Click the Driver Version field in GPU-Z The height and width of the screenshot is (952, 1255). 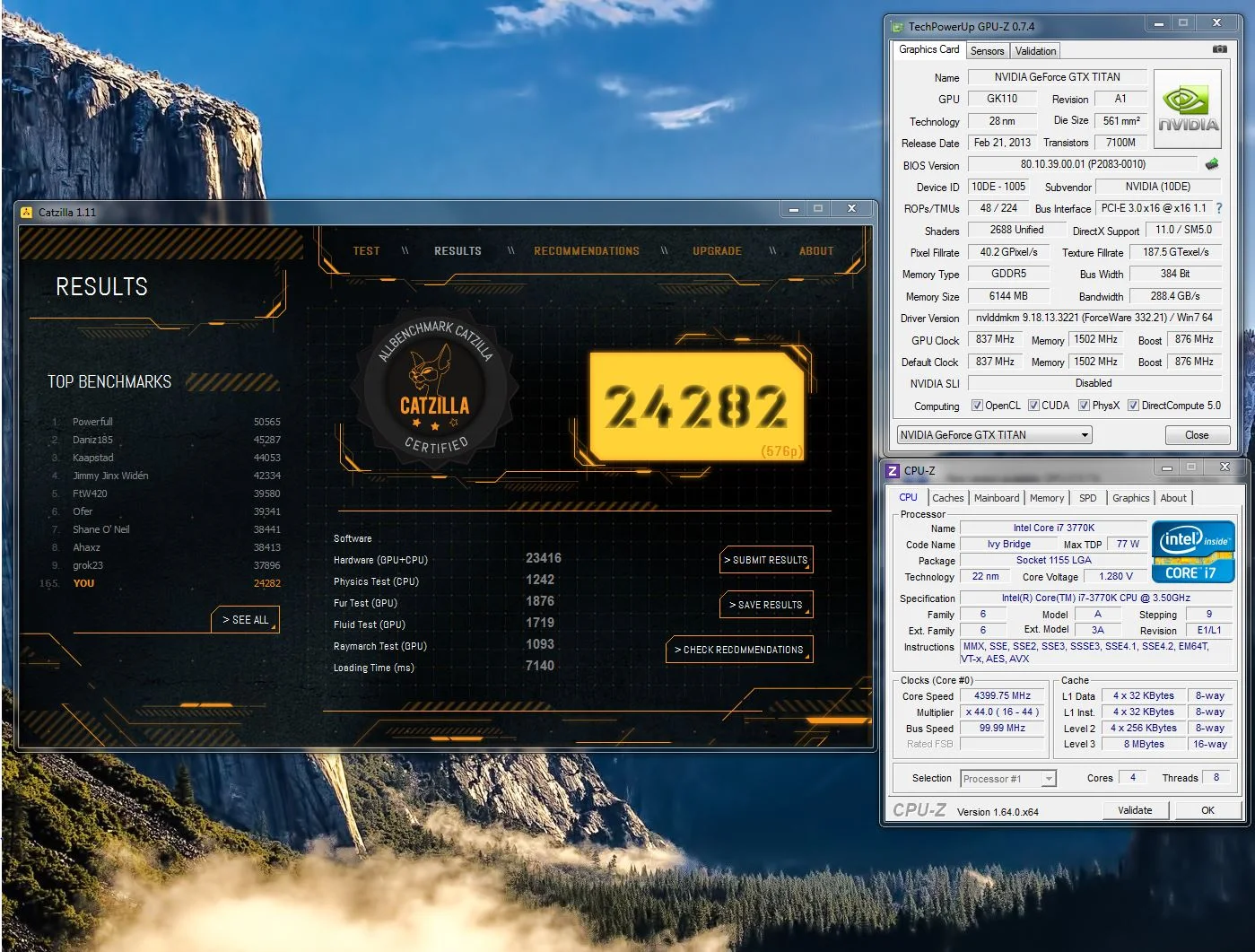(x=1094, y=318)
